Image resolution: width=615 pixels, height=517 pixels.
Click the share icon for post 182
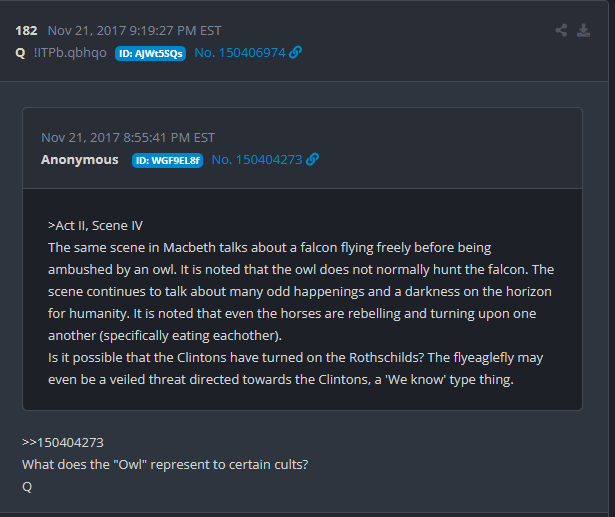[561, 30]
